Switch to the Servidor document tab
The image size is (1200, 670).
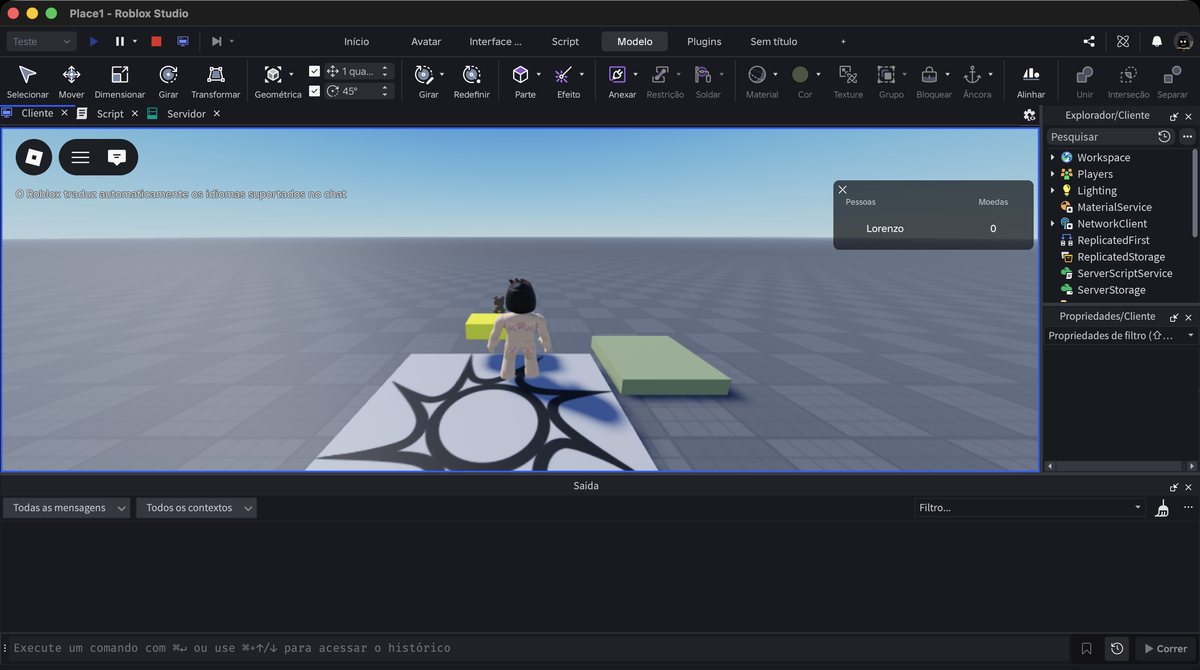[x=186, y=114]
